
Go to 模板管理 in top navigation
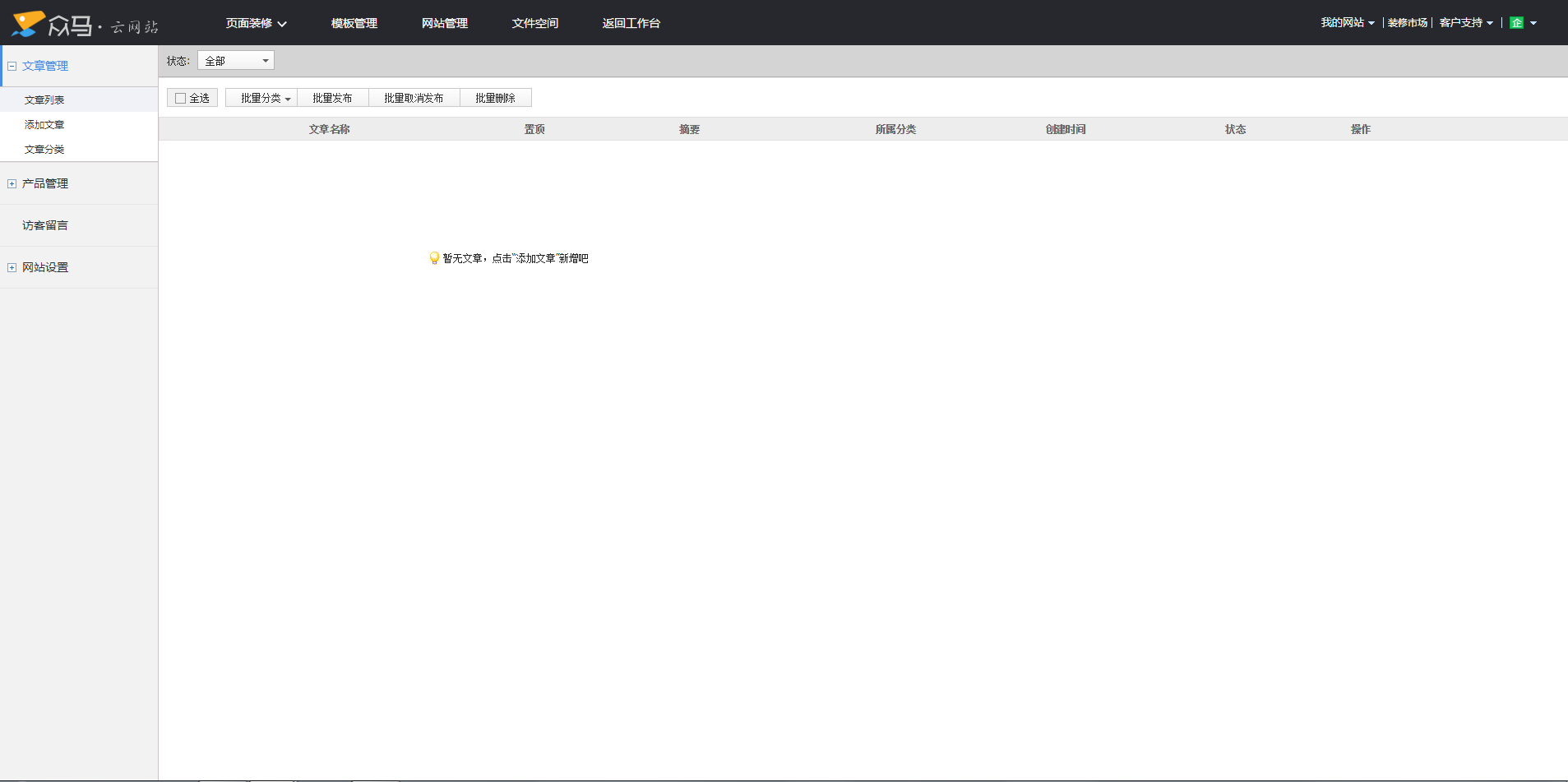(354, 23)
